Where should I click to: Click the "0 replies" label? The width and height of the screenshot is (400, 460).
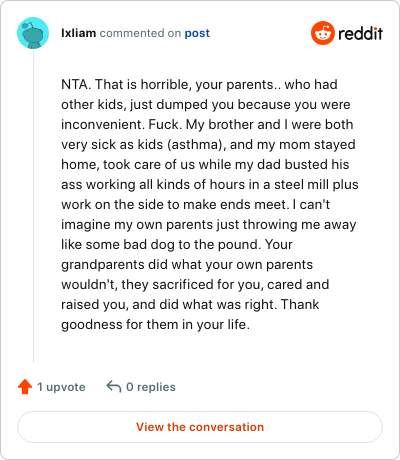[x=151, y=387]
